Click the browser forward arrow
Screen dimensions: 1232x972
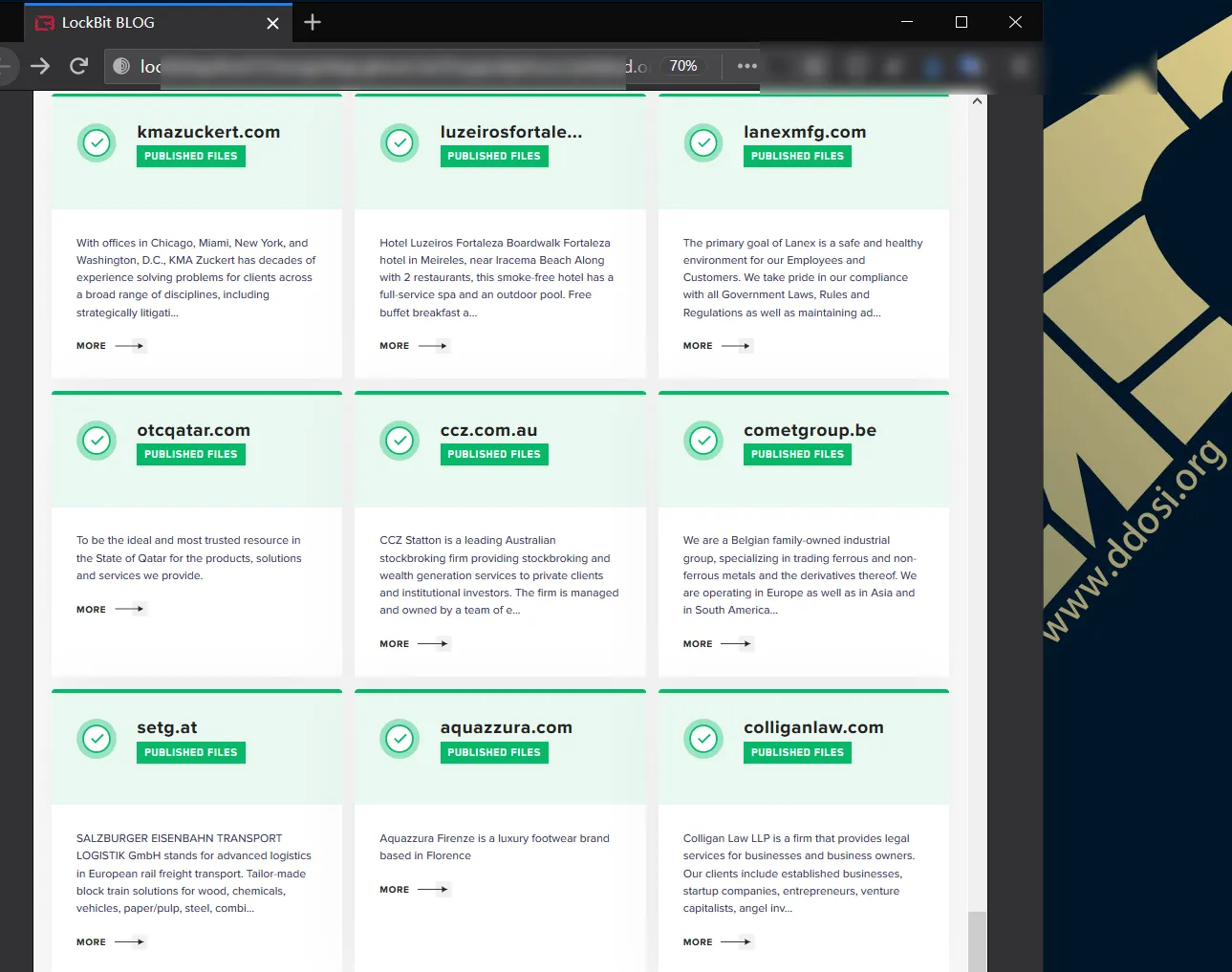click(x=40, y=66)
